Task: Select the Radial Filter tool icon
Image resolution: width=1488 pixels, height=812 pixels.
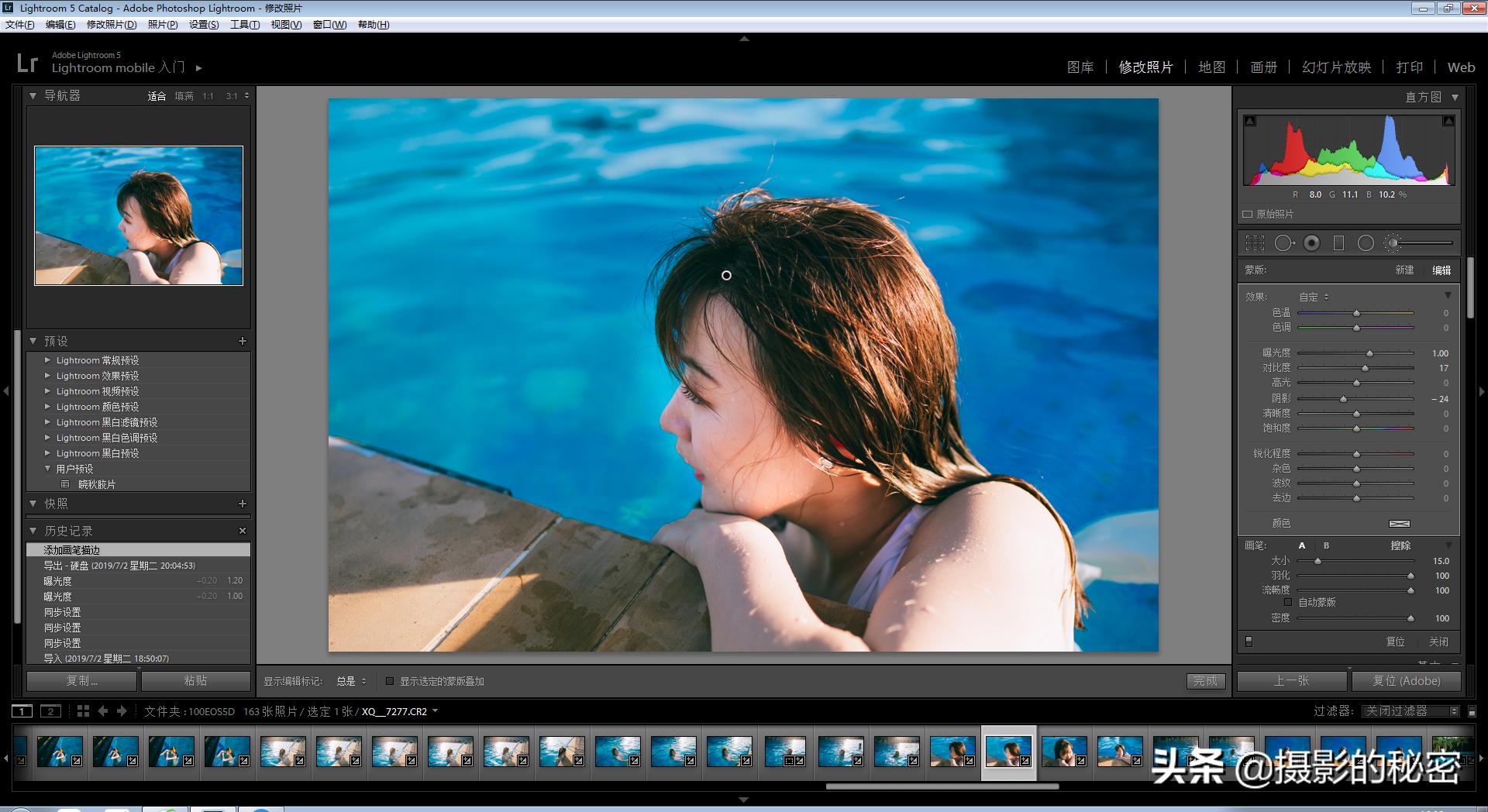Action: coord(1366,243)
